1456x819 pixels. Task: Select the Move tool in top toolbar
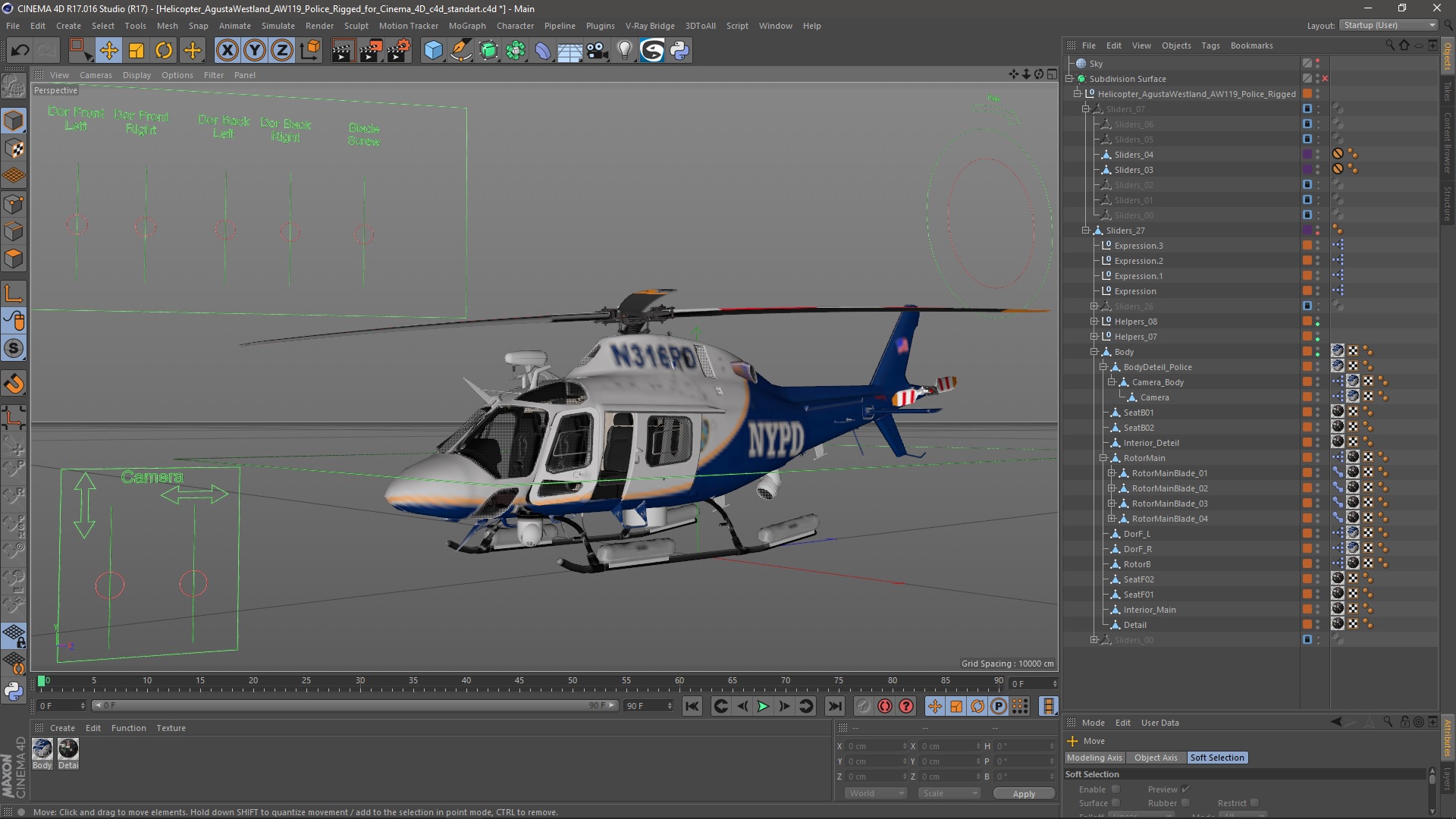click(108, 51)
